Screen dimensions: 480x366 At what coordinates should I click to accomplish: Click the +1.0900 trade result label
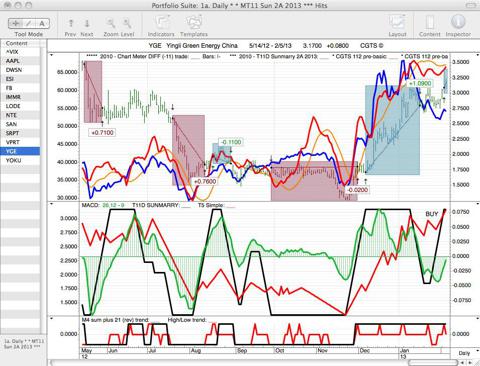pos(420,83)
